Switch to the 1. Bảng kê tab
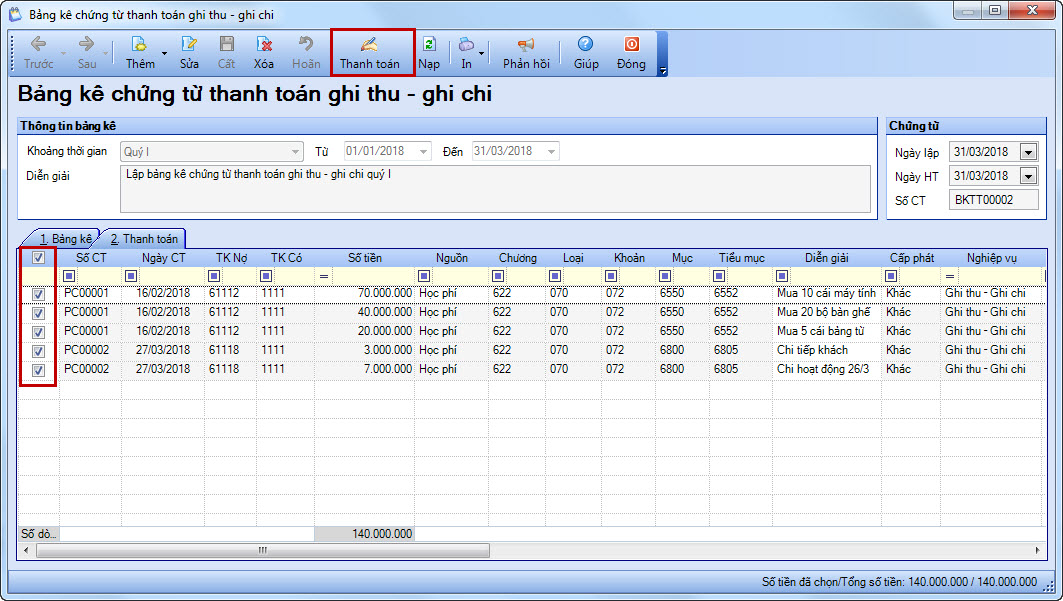Viewport: 1063px width, 601px height. click(x=65, y=239)
